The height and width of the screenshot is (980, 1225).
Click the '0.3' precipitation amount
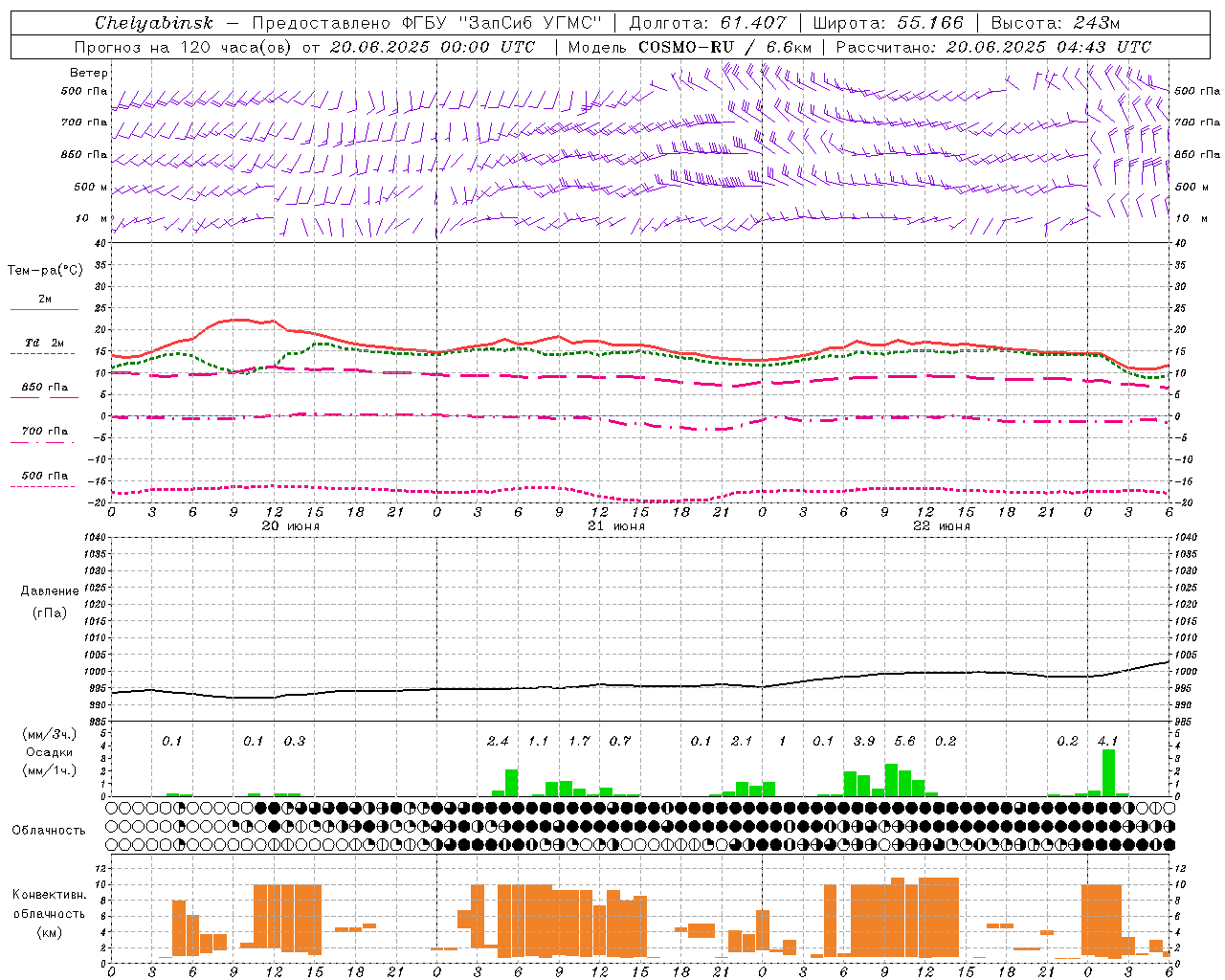tap(295, 742)
